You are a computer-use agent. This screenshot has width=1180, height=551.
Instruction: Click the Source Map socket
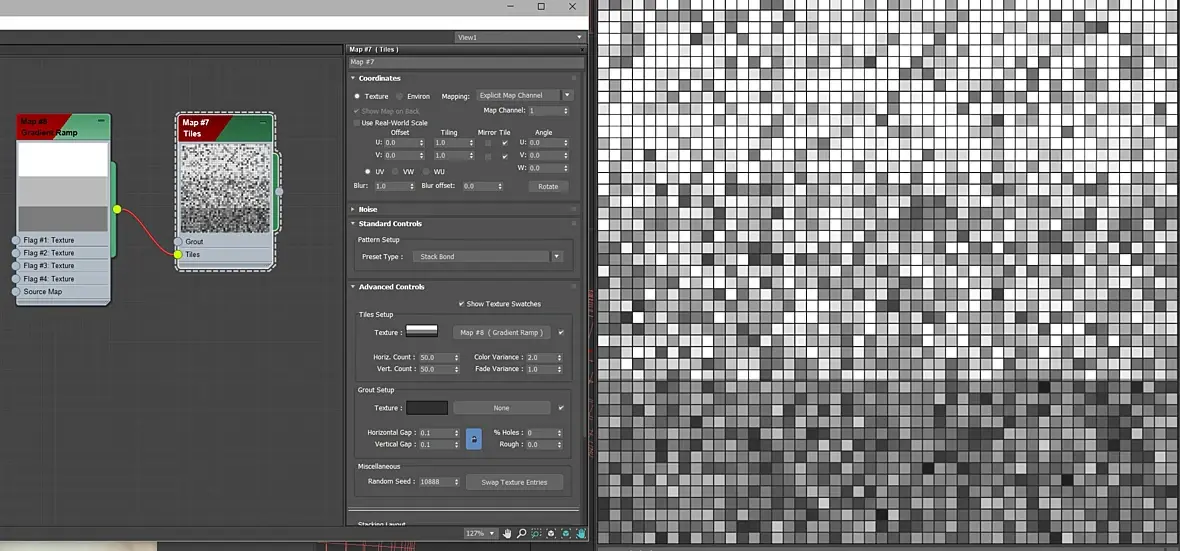[x=16, y=291]
